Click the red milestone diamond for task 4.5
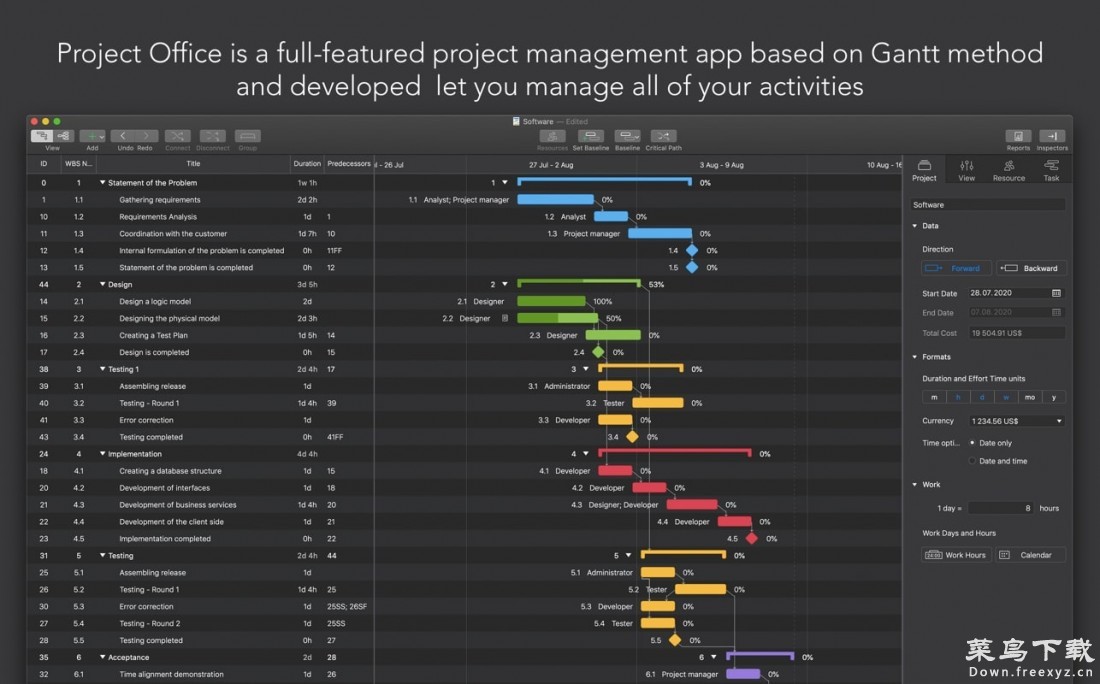 751,539
